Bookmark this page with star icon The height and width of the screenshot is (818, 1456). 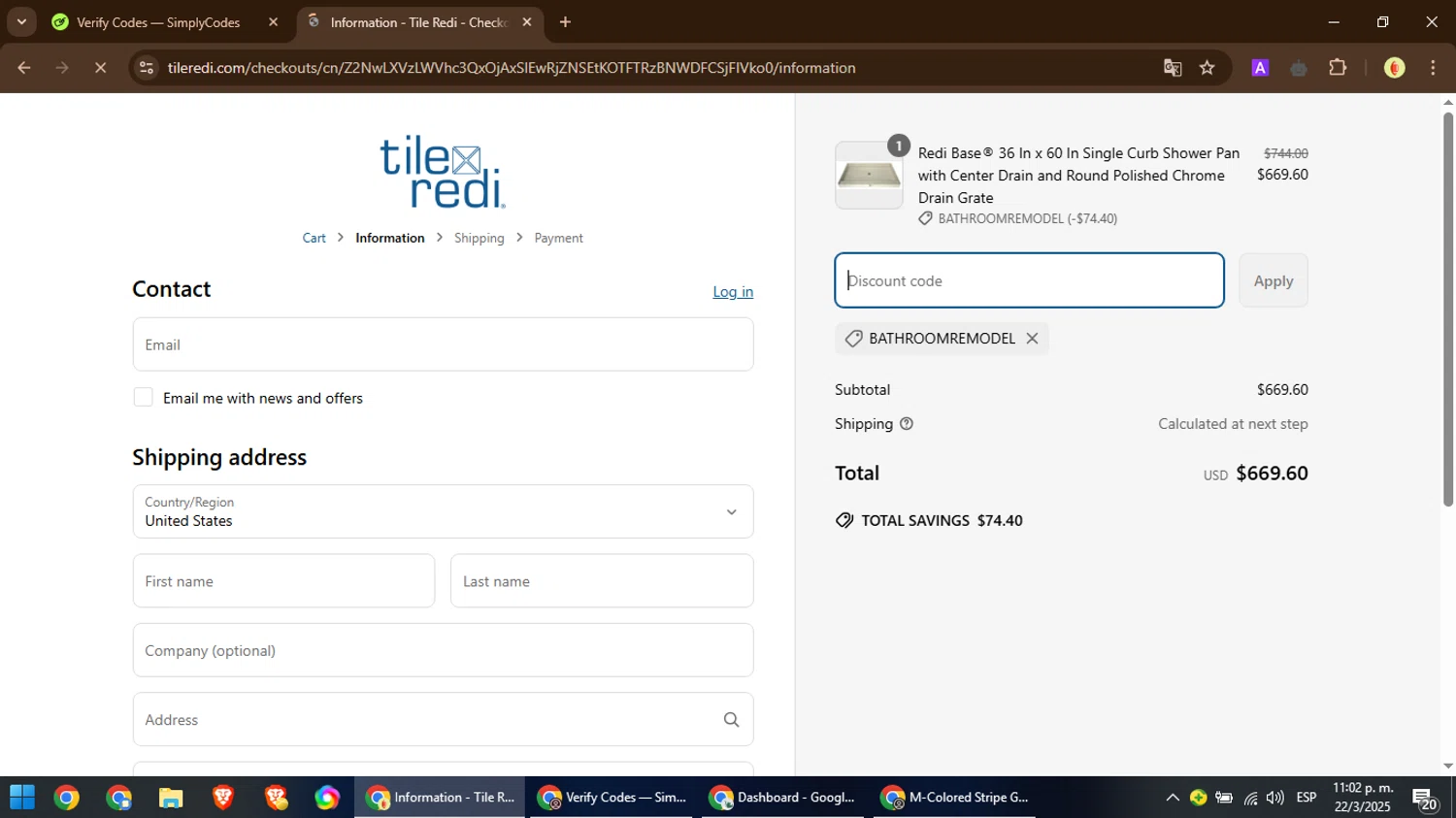pyautogui.click(x=1207, y=68)
